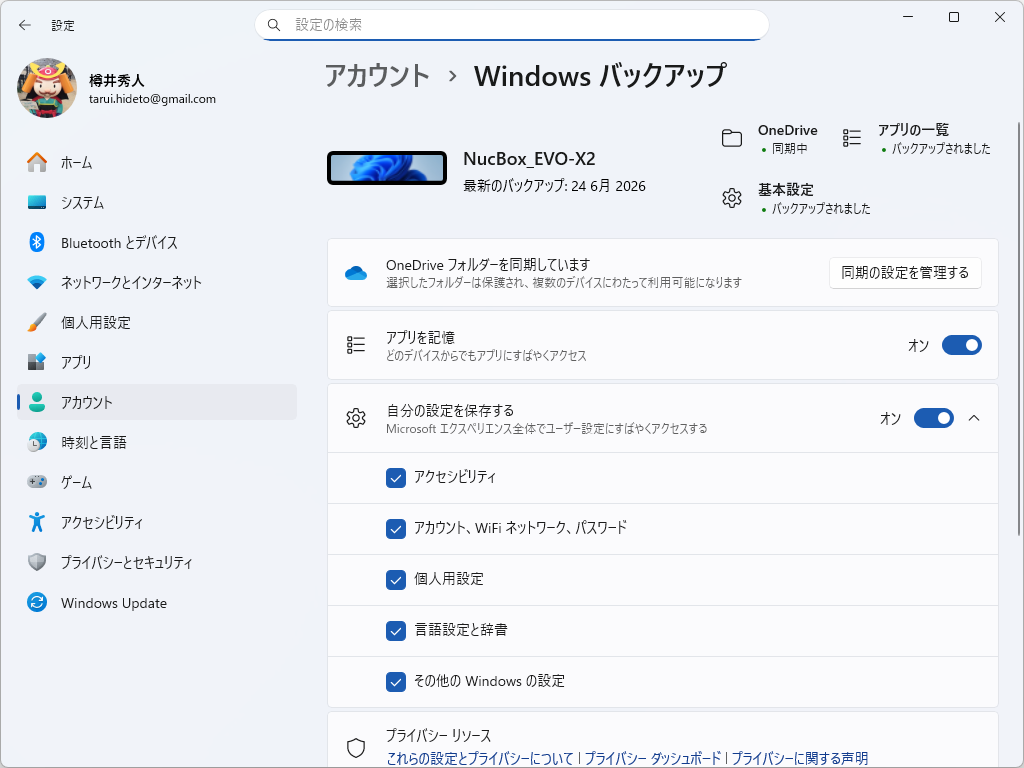Click the Bluetooth icon in sidebar
The image size is (1024, 768).
pyautogui.click(x=37, y=242)
